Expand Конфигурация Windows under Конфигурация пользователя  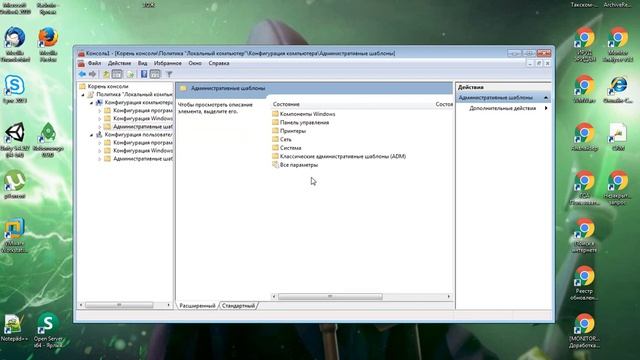[100, 151]
